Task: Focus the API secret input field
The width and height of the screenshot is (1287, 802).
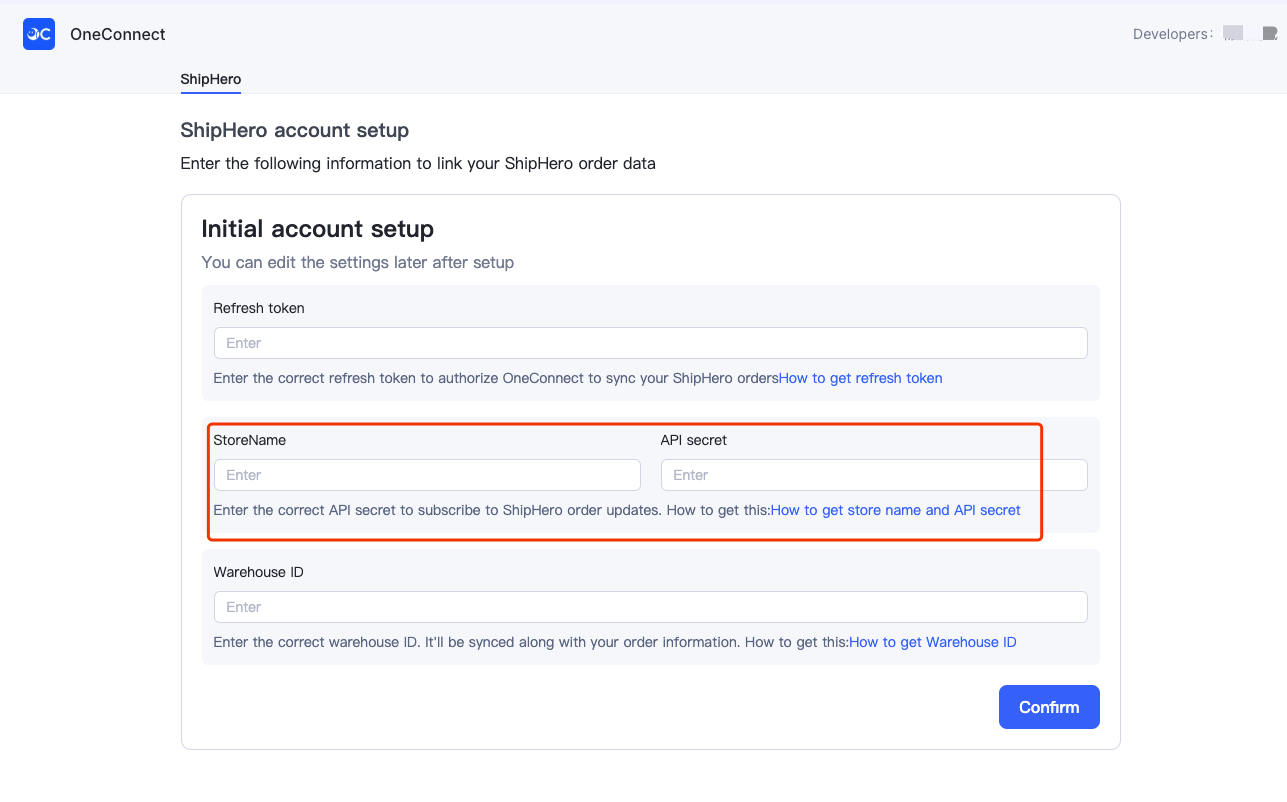Action: (874, 475)
